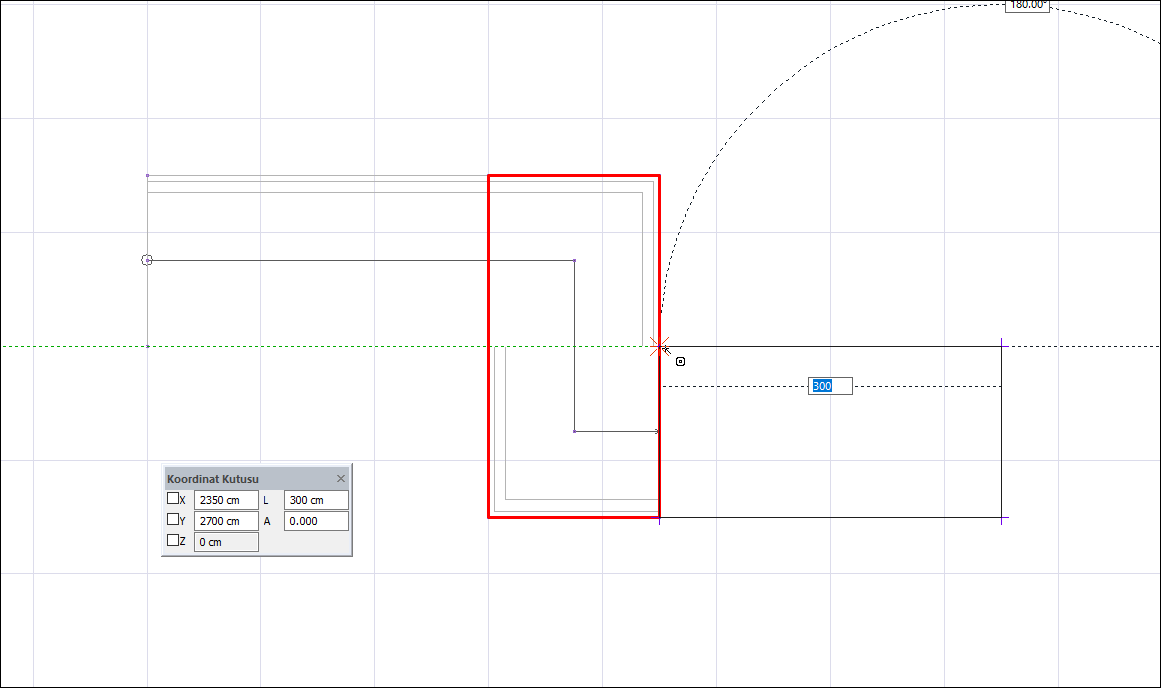Click the X field showing 2350 cm

(x=226, y=500)
